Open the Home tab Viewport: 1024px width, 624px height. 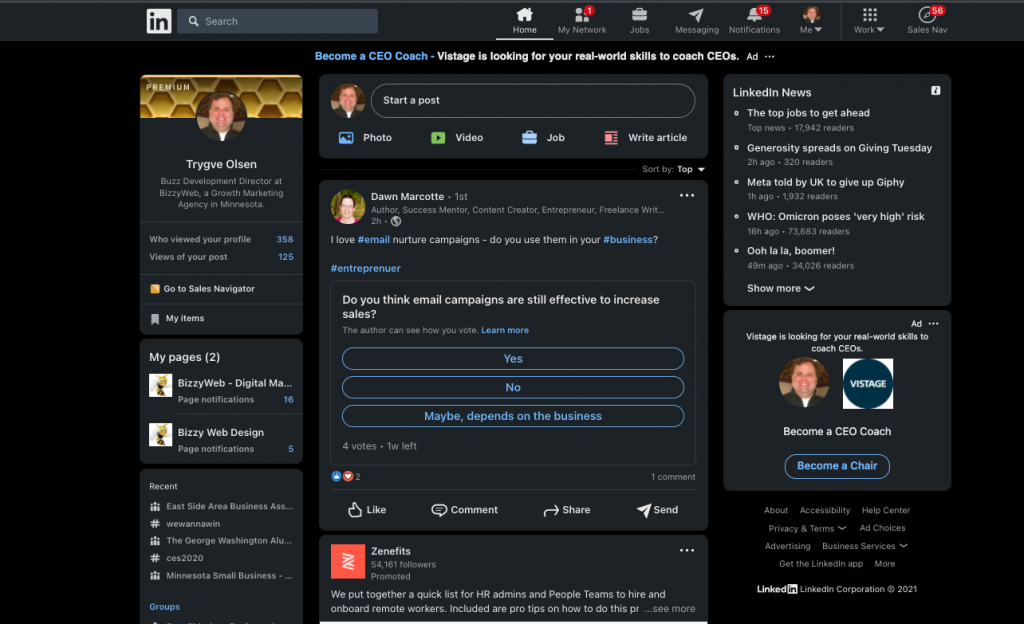coord(524,21)
